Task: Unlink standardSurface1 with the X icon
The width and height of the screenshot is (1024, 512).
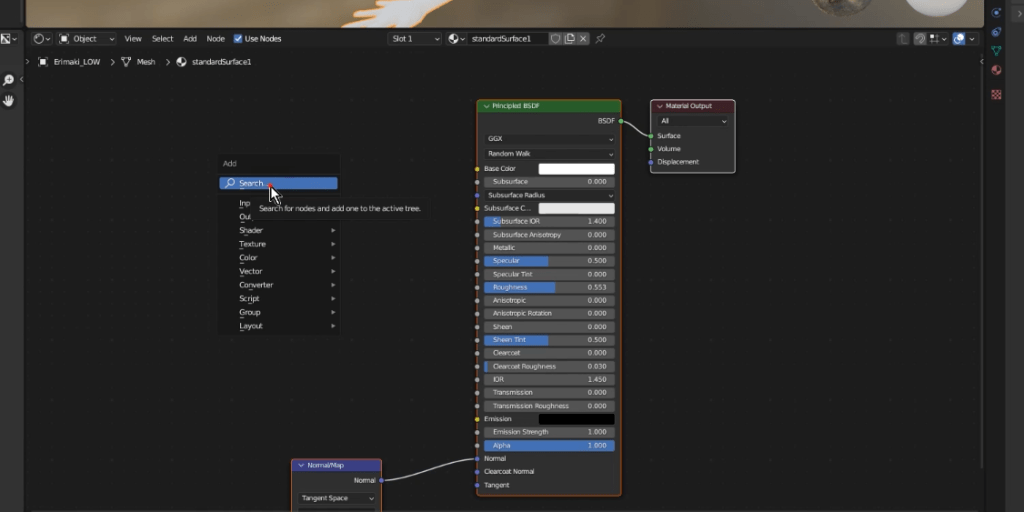Action: [584, 39]
